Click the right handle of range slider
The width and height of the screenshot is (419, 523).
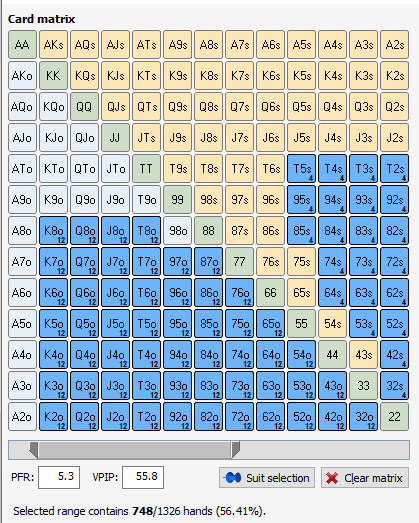click(x=236, y=450)
